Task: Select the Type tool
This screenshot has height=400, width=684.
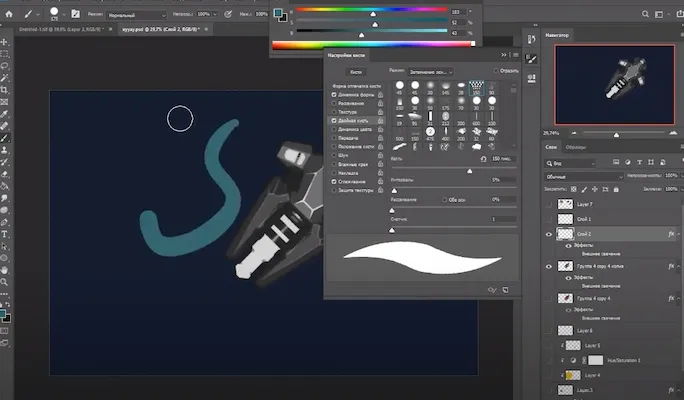Action: tap(5, 233)
